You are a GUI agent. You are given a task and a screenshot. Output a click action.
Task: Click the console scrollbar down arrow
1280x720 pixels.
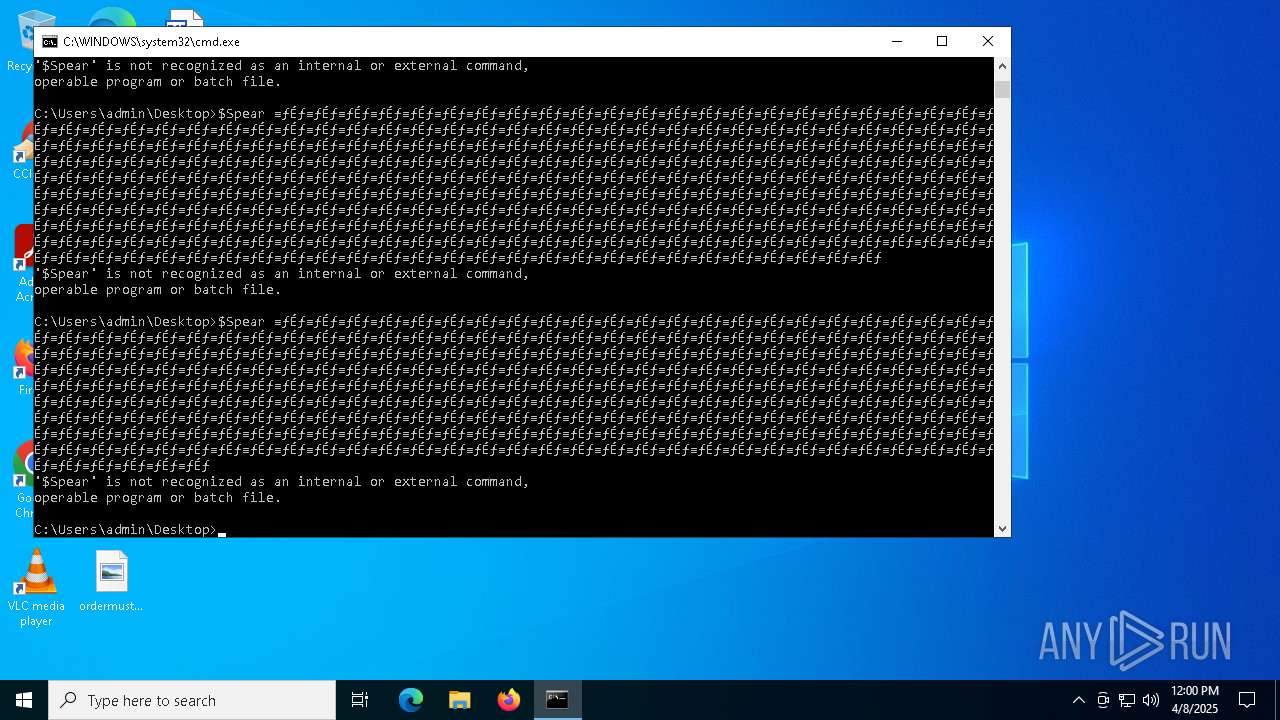[x=1002, y=528]
